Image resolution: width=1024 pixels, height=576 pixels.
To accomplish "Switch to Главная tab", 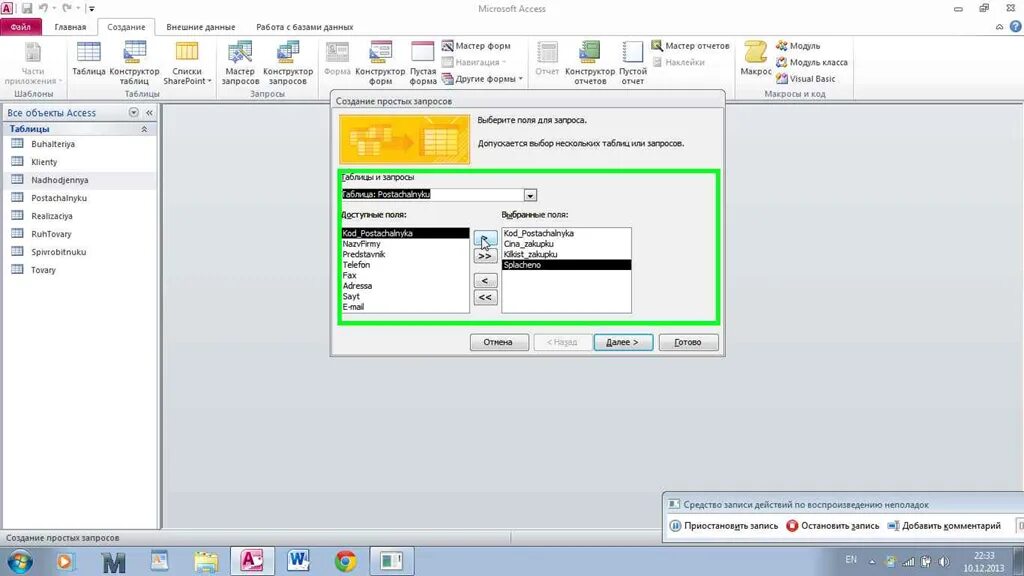I will 70,27.
